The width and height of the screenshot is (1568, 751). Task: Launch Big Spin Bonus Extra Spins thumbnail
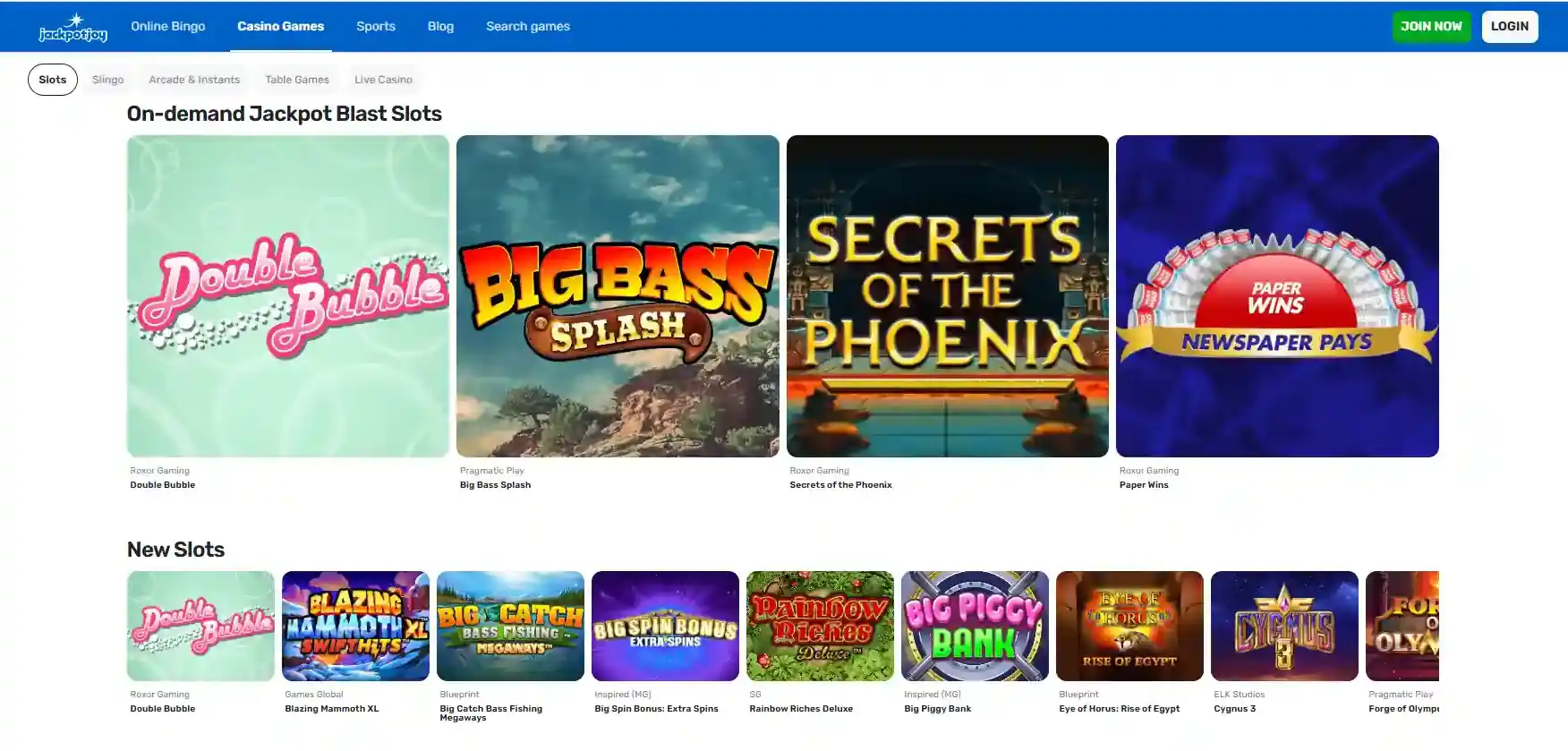pos(665,627)
